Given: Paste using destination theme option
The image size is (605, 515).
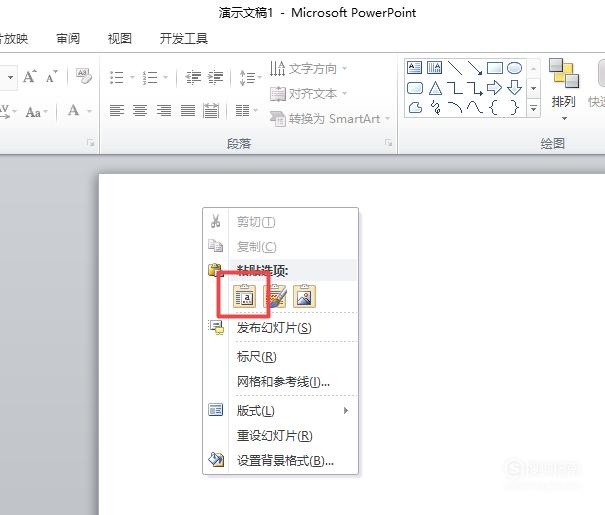Looking at the screenshot, I should pos(245,296).
